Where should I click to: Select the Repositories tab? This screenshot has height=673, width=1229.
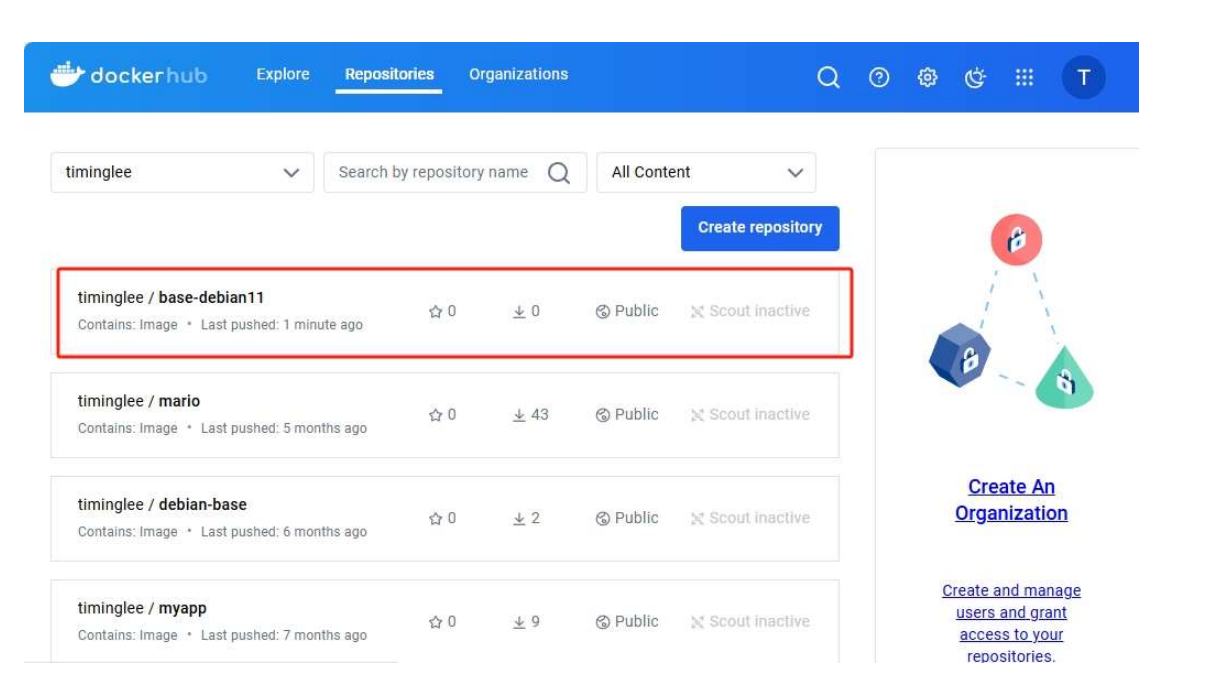390,75
